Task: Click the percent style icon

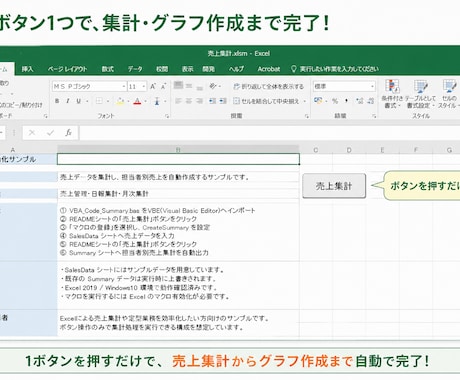Action: coord(335,101)
